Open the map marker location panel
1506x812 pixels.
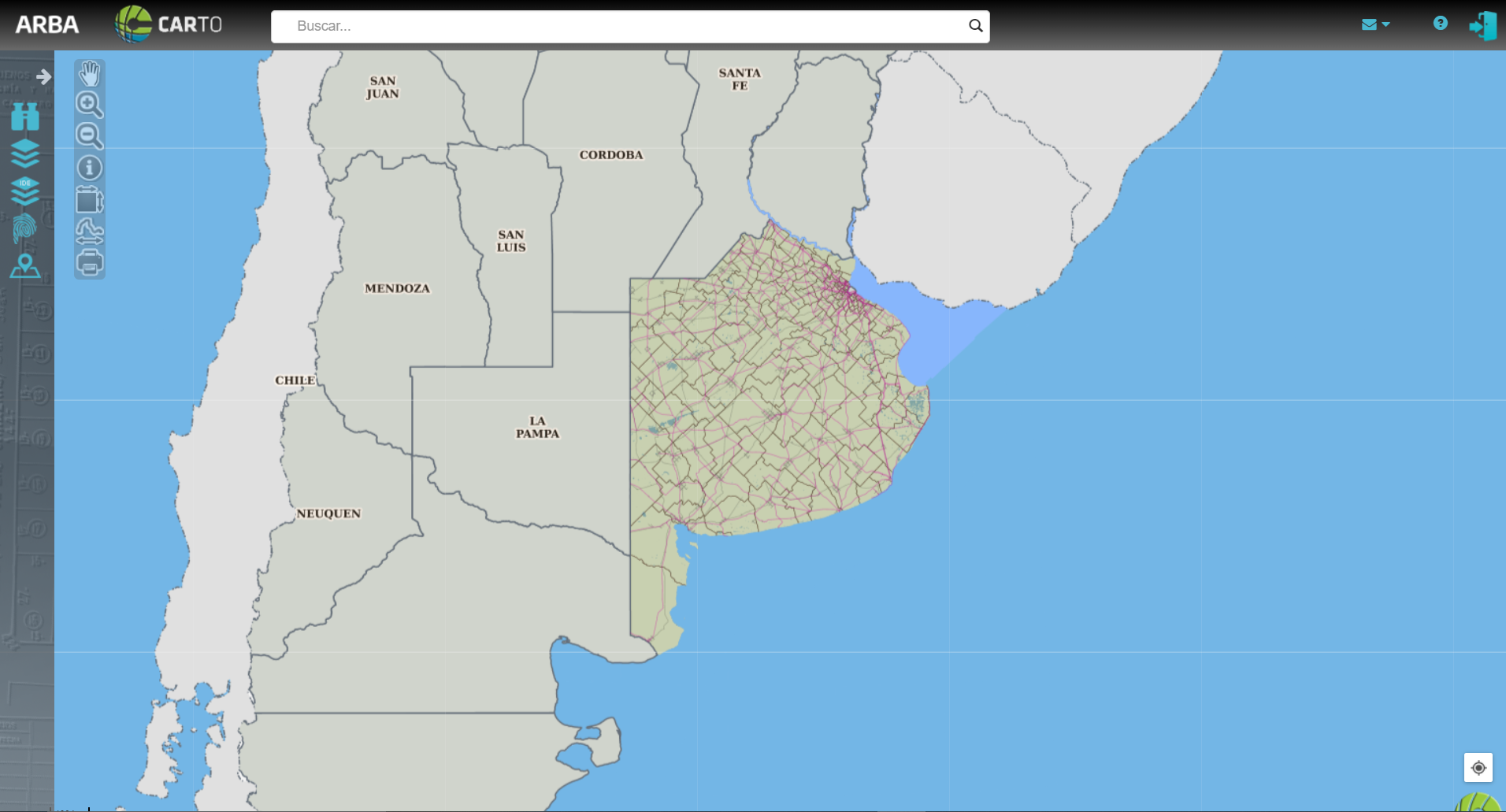(x=25, y=266)
